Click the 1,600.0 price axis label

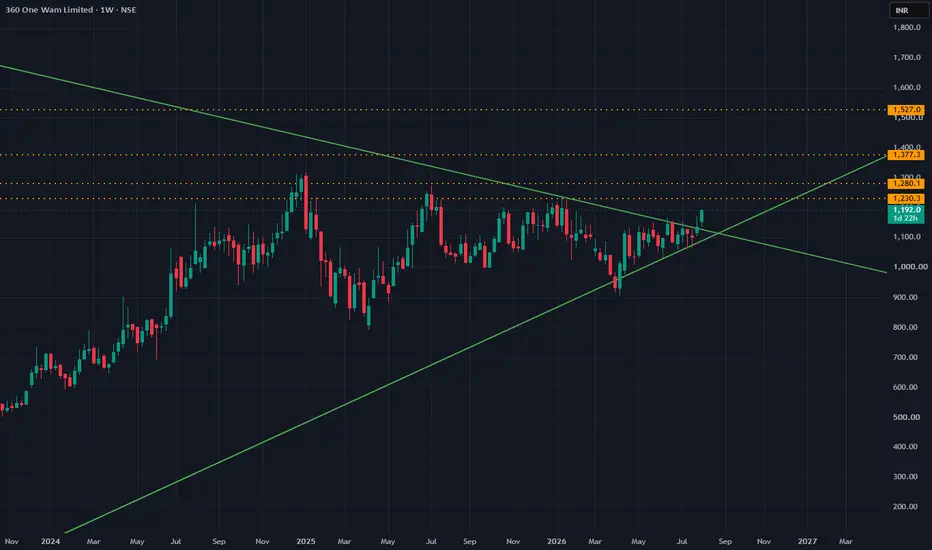coord(906,87)
